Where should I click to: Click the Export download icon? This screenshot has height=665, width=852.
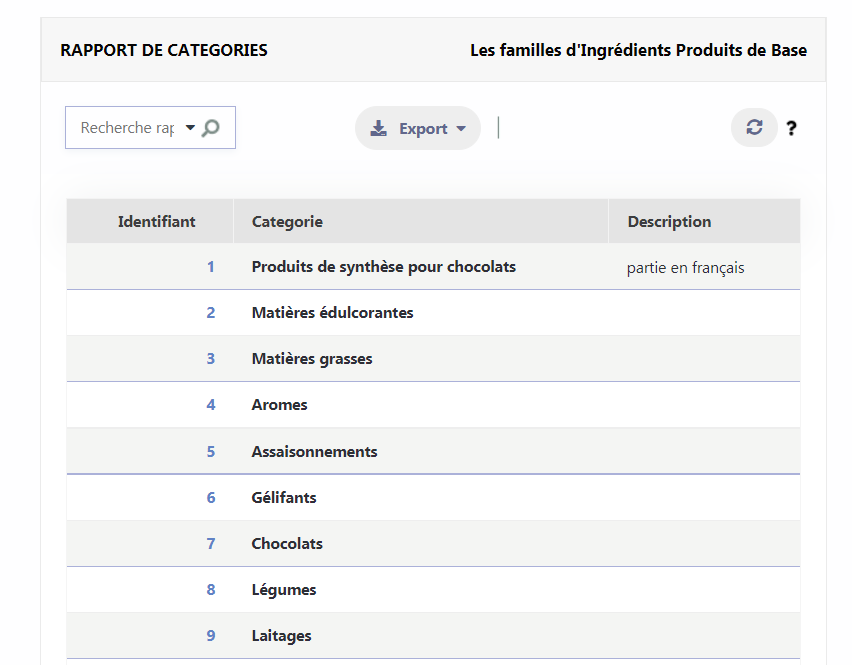(378, 128)
